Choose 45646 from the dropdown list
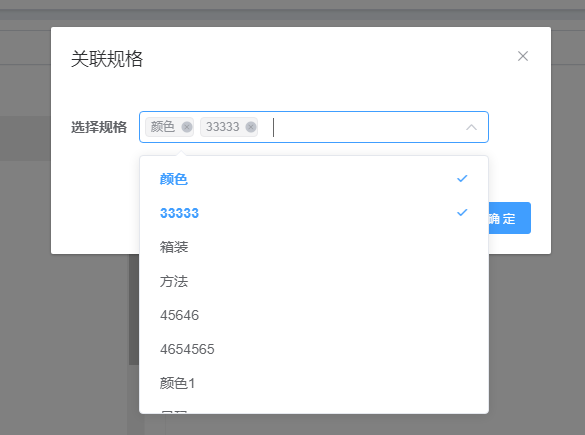This screenshot has width=585, height=435. pos(314,315)
